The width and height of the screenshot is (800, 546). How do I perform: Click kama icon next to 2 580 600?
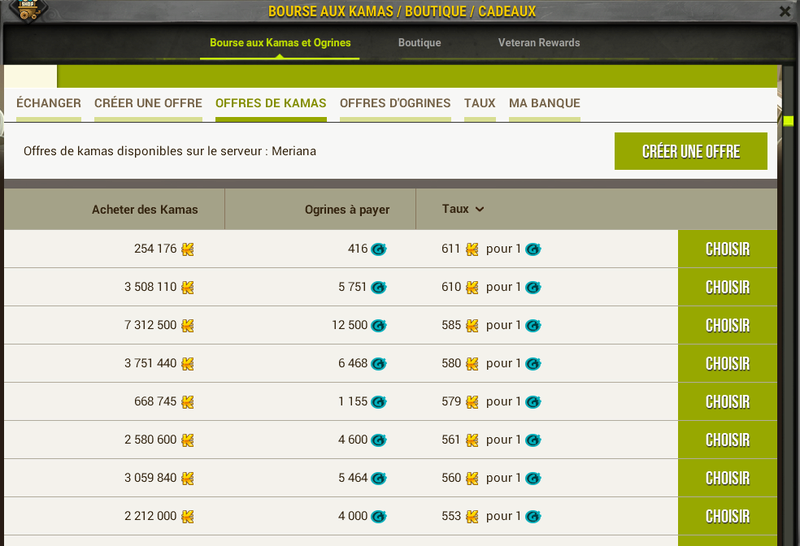pos(188,440)
